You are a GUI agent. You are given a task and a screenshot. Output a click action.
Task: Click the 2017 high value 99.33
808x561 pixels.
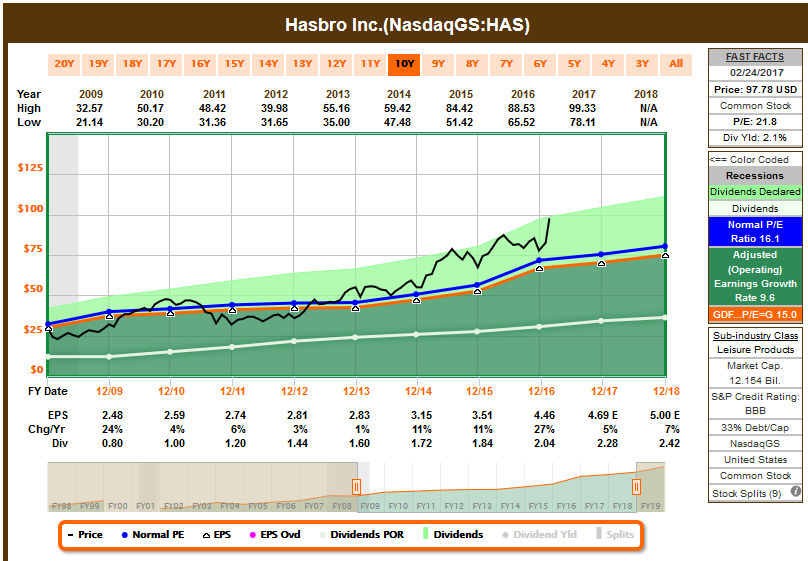[x=582, y=108]
